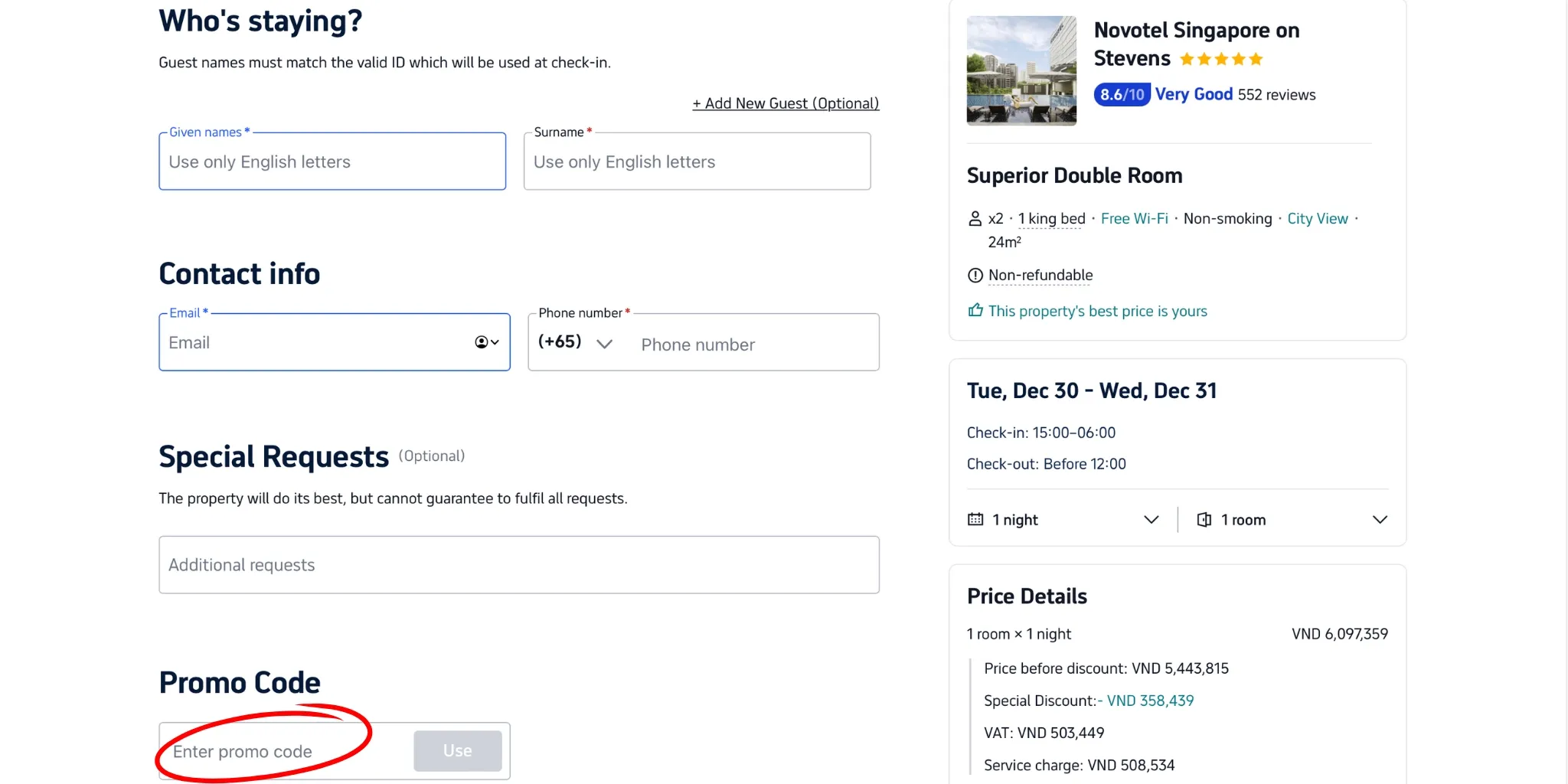Click the Additional requests text box
1568x784 pixels.
(x=518, y=565)
